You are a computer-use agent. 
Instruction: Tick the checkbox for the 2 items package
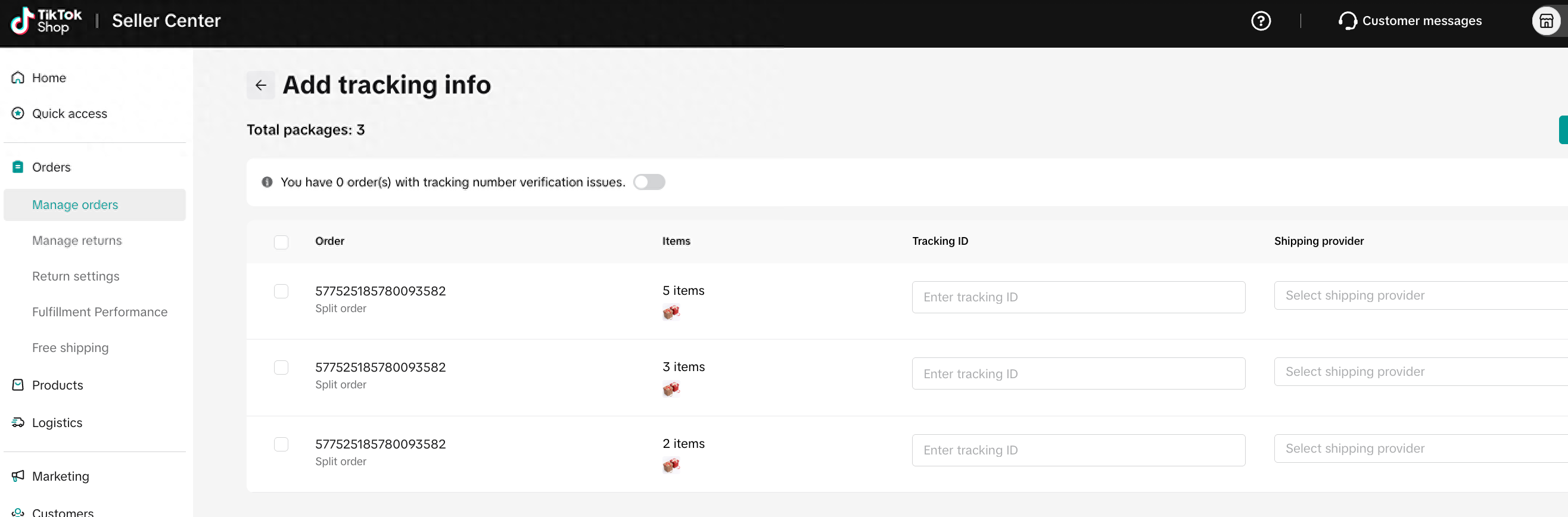[x=281, y=444]
